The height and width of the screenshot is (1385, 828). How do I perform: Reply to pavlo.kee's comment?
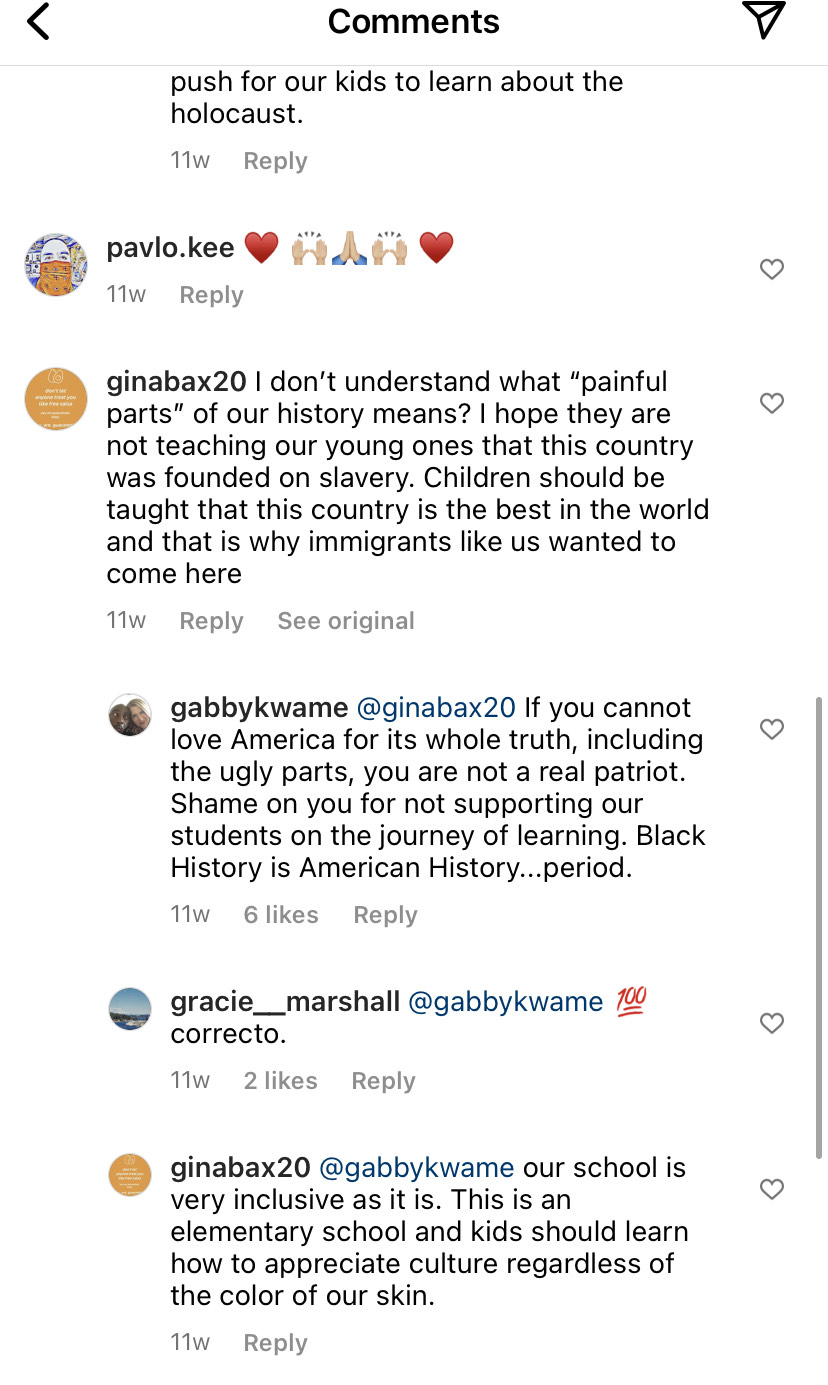tap(211, 295)
